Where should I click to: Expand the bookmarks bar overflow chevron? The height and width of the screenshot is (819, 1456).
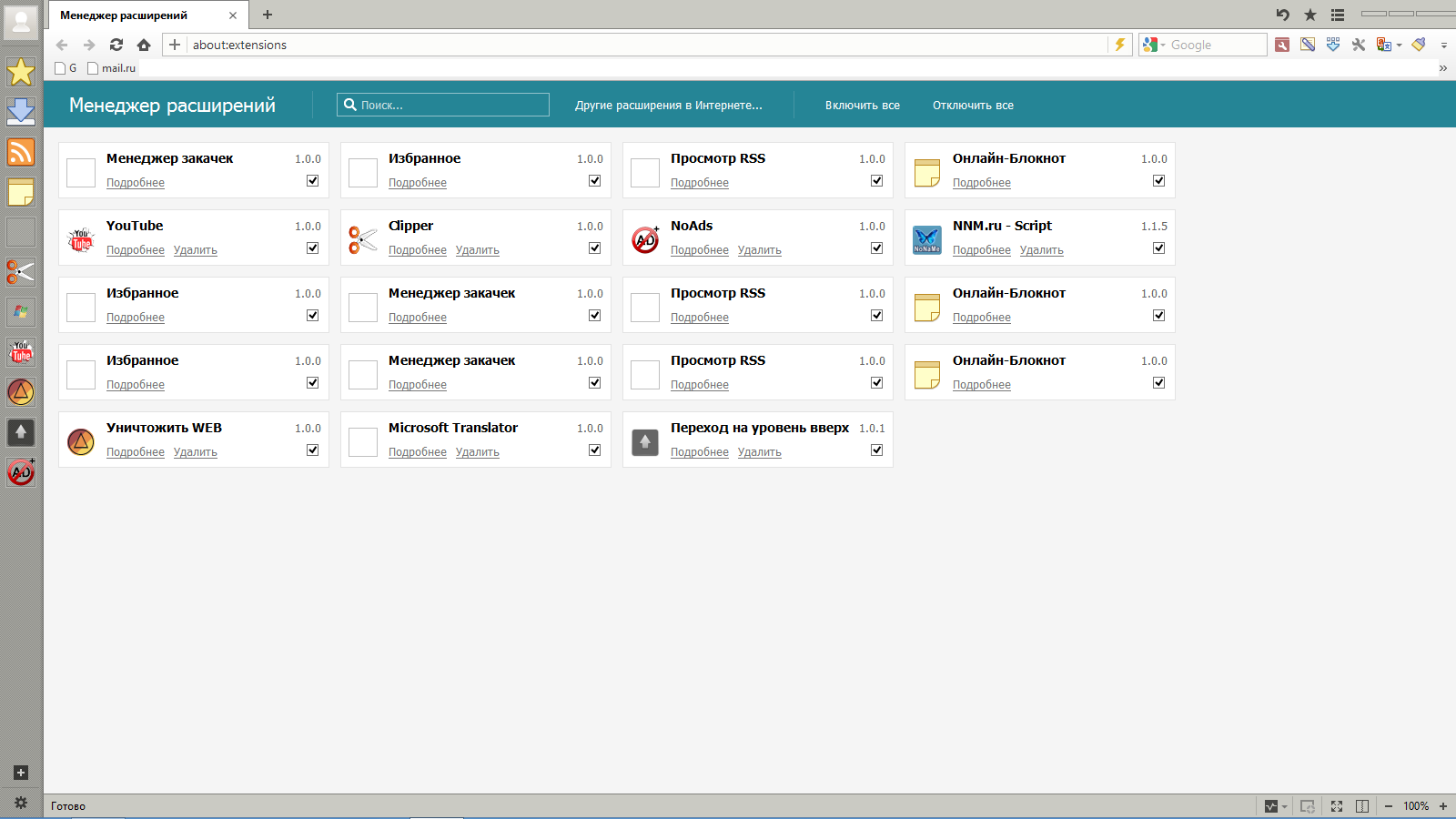[1442, 68]
